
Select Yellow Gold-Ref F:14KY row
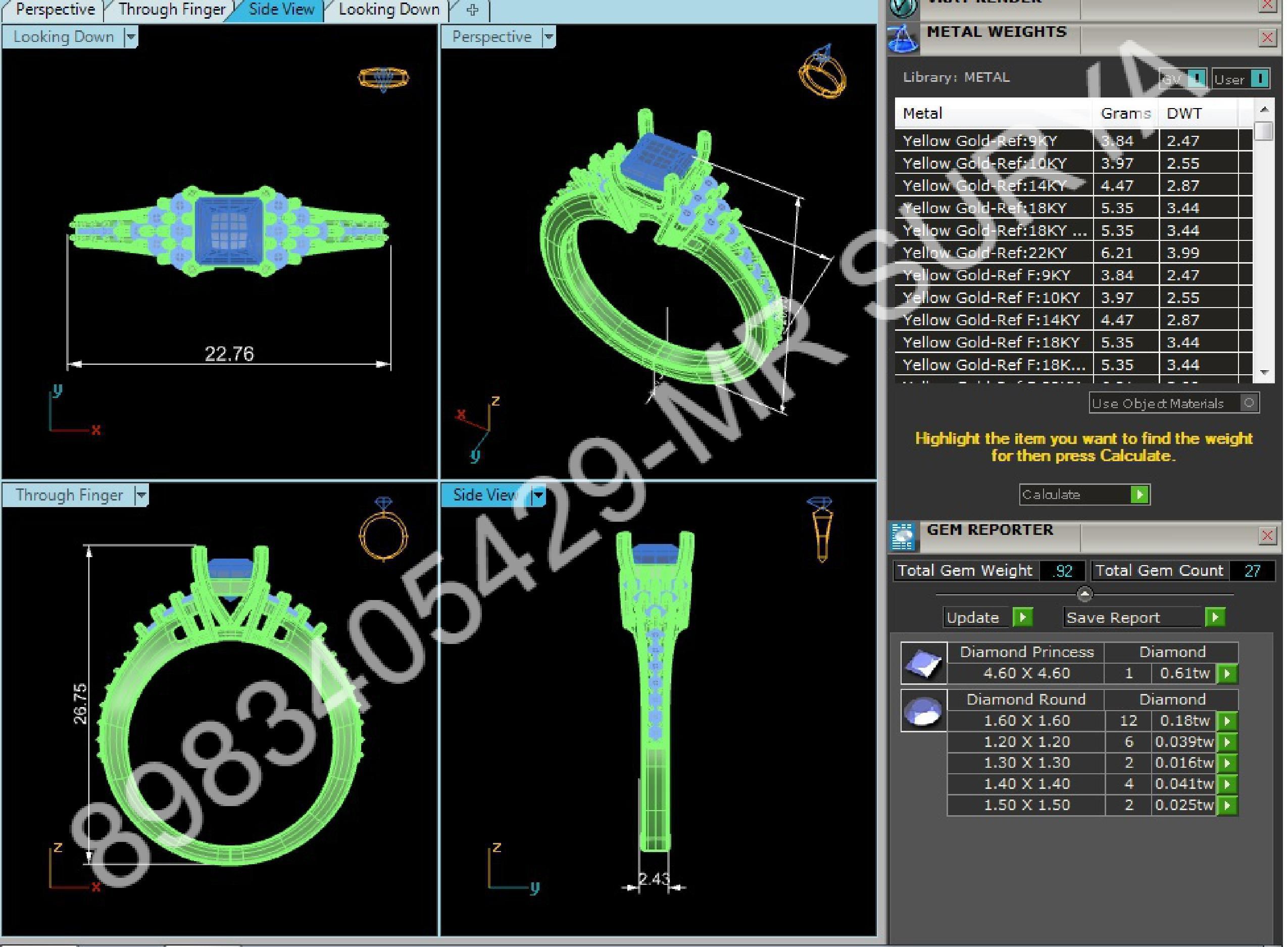pyautogui.click(x=1073, y=320)
